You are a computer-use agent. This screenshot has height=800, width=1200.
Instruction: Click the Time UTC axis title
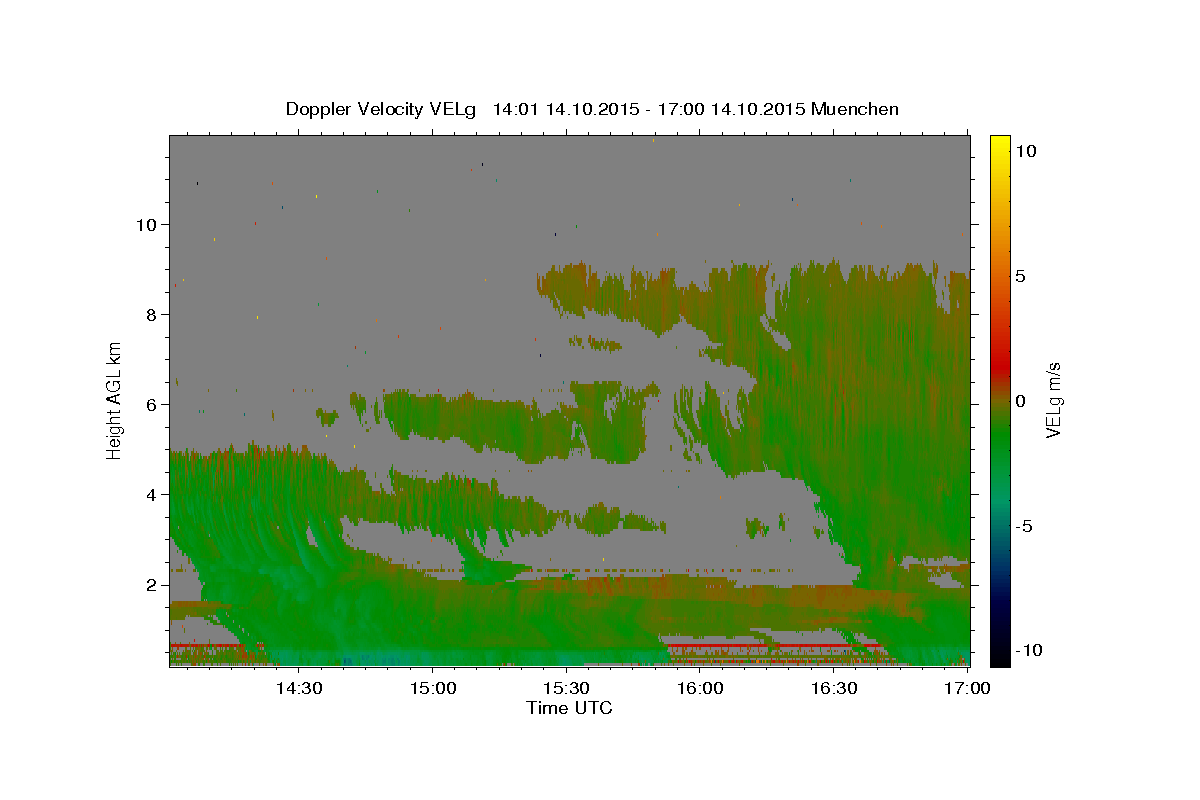[x=569, y=708]
